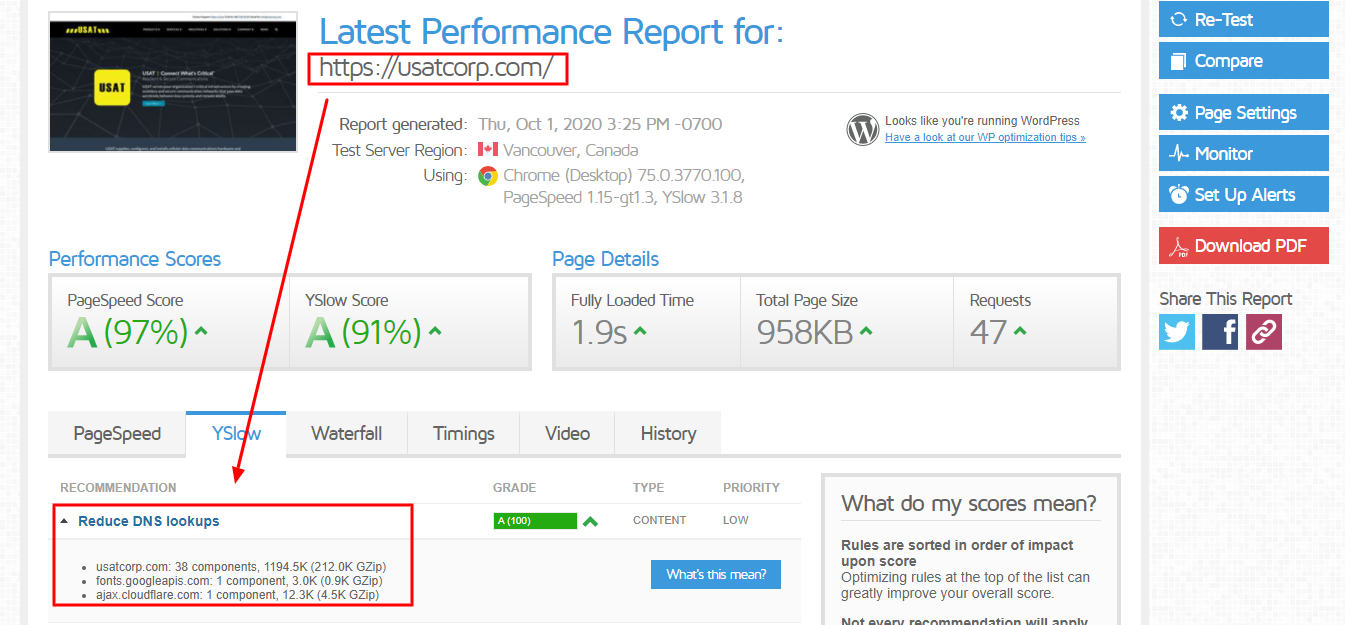
Task: Click the ajax.cloudflare.com component line
Action: [x=237, y=595]
